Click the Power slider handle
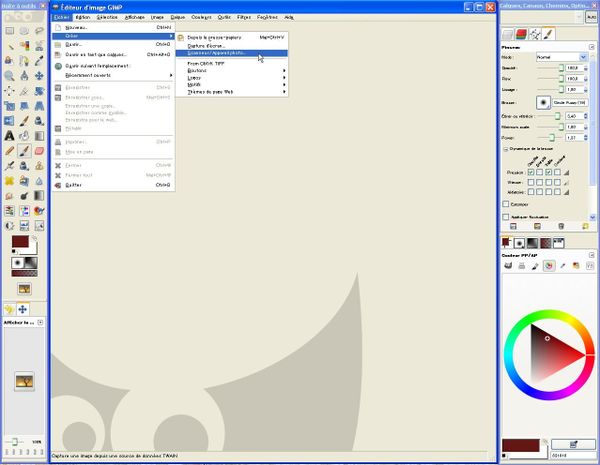 [x=552, y=137]
